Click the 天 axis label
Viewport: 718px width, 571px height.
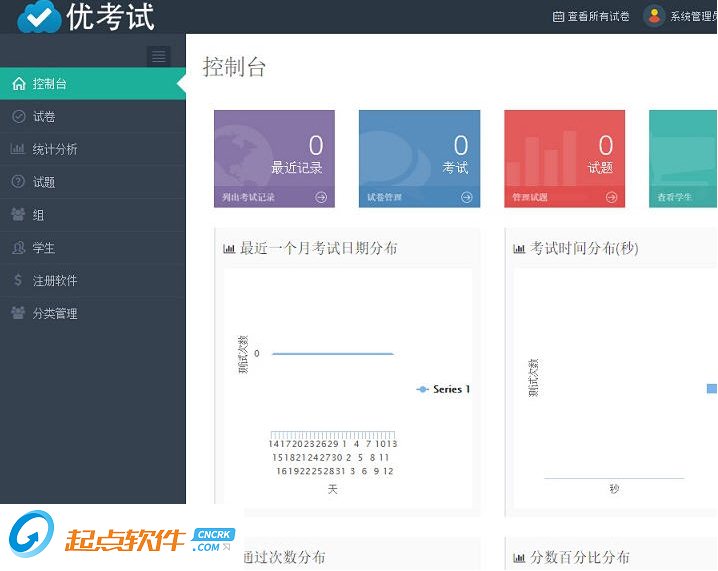click(x=332, y=489)
